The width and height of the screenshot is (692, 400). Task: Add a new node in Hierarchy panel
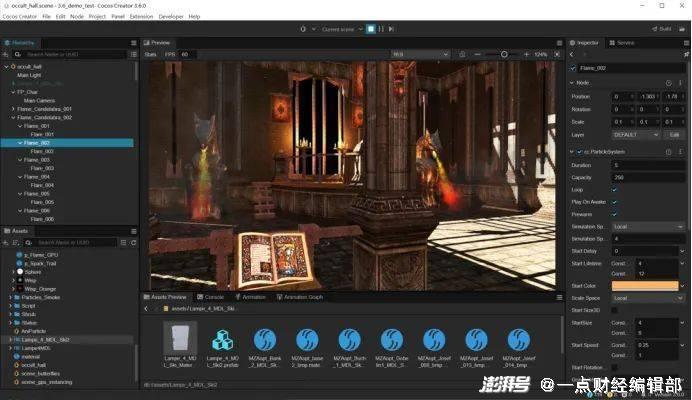(6, 54)
